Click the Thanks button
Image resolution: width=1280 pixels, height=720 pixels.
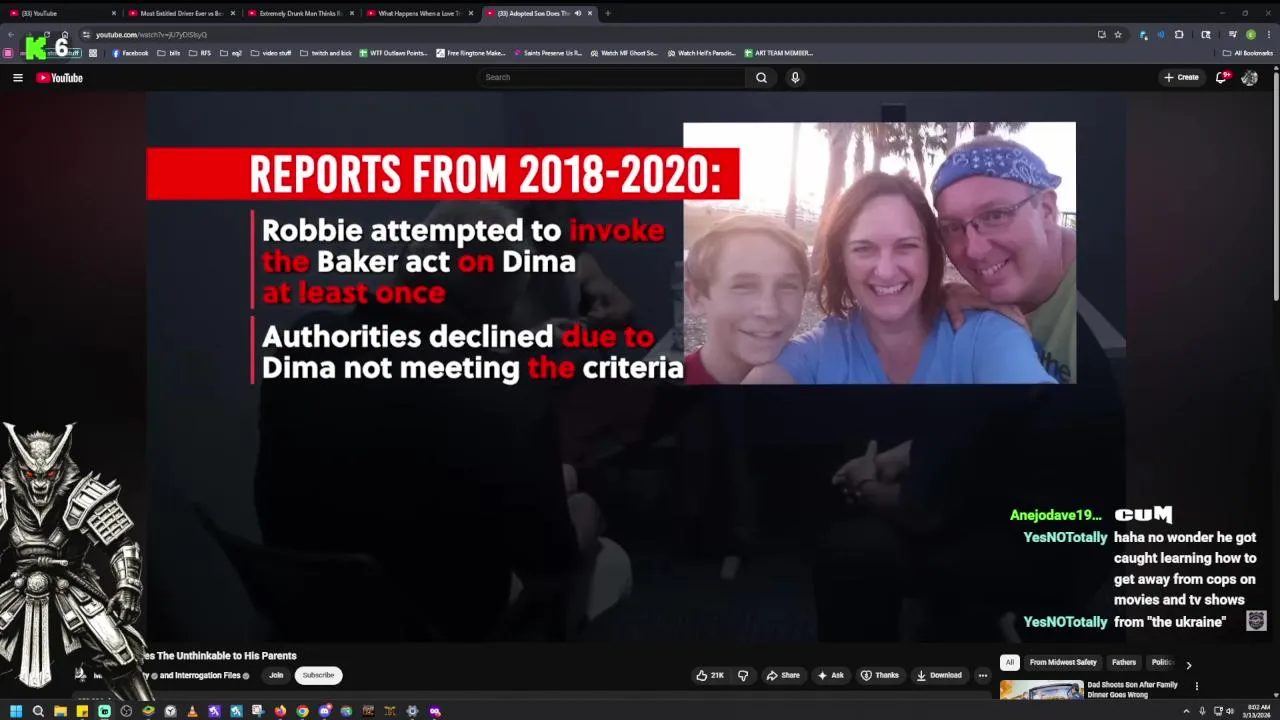[x=880, y=675]
